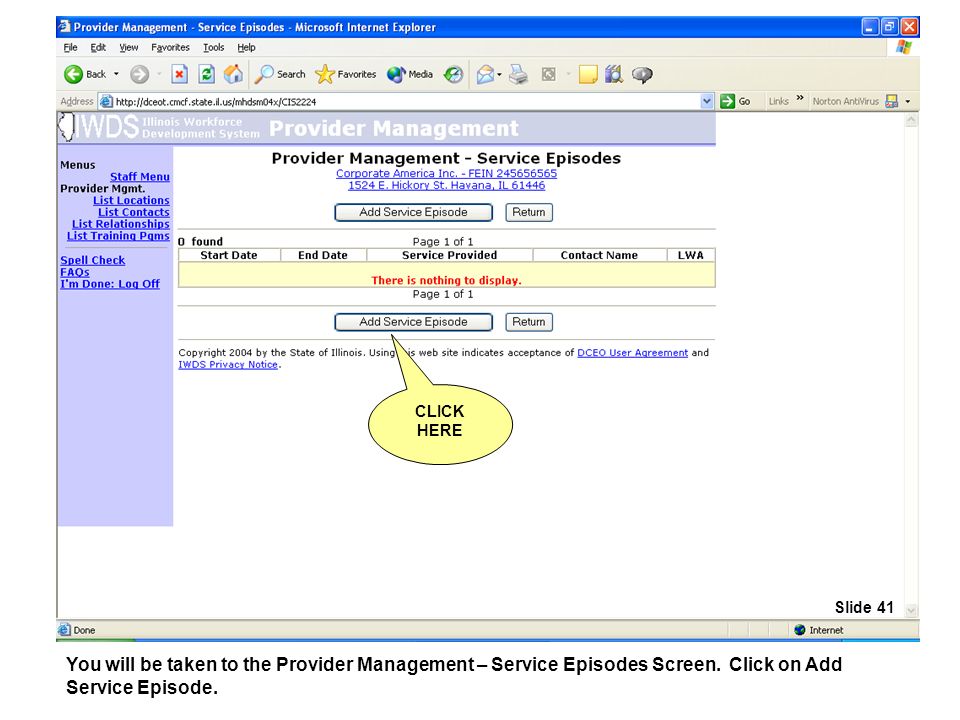
Task: Open the View menu
Action: pyautogui.click(x=129, y=48)
